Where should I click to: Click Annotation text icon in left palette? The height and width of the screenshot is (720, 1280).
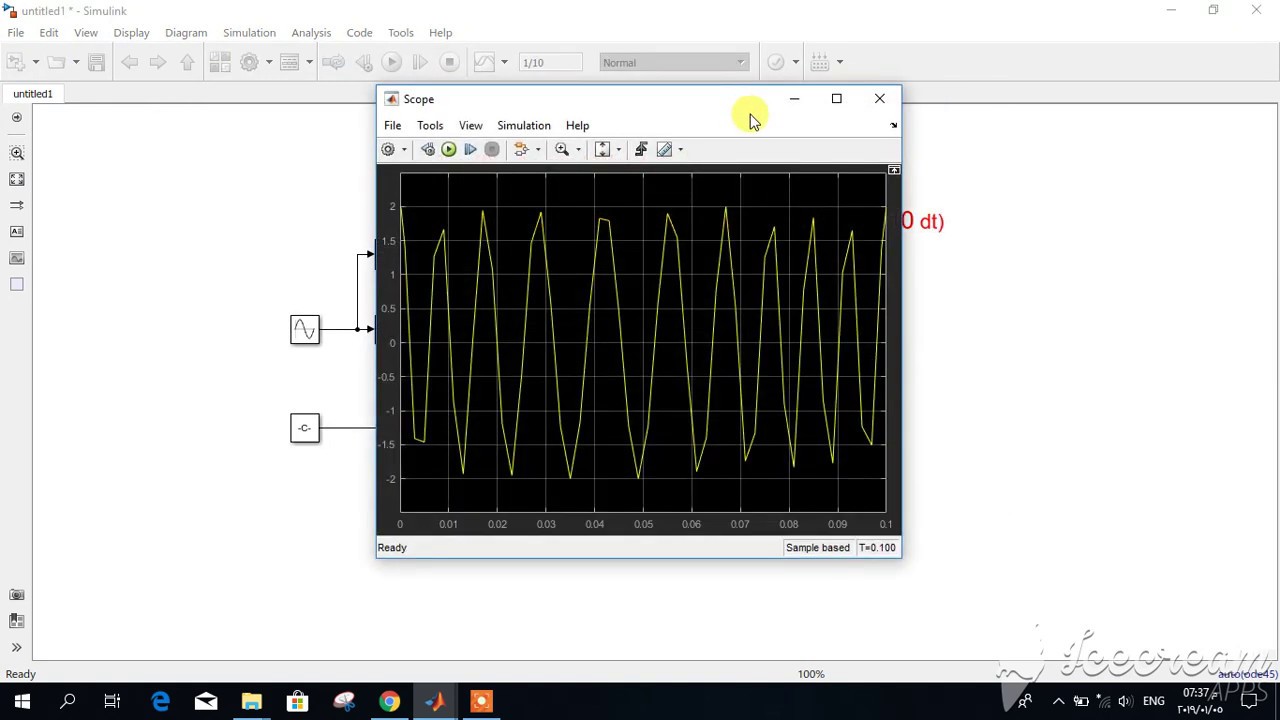pyautogui.click(x=16, y=231)
